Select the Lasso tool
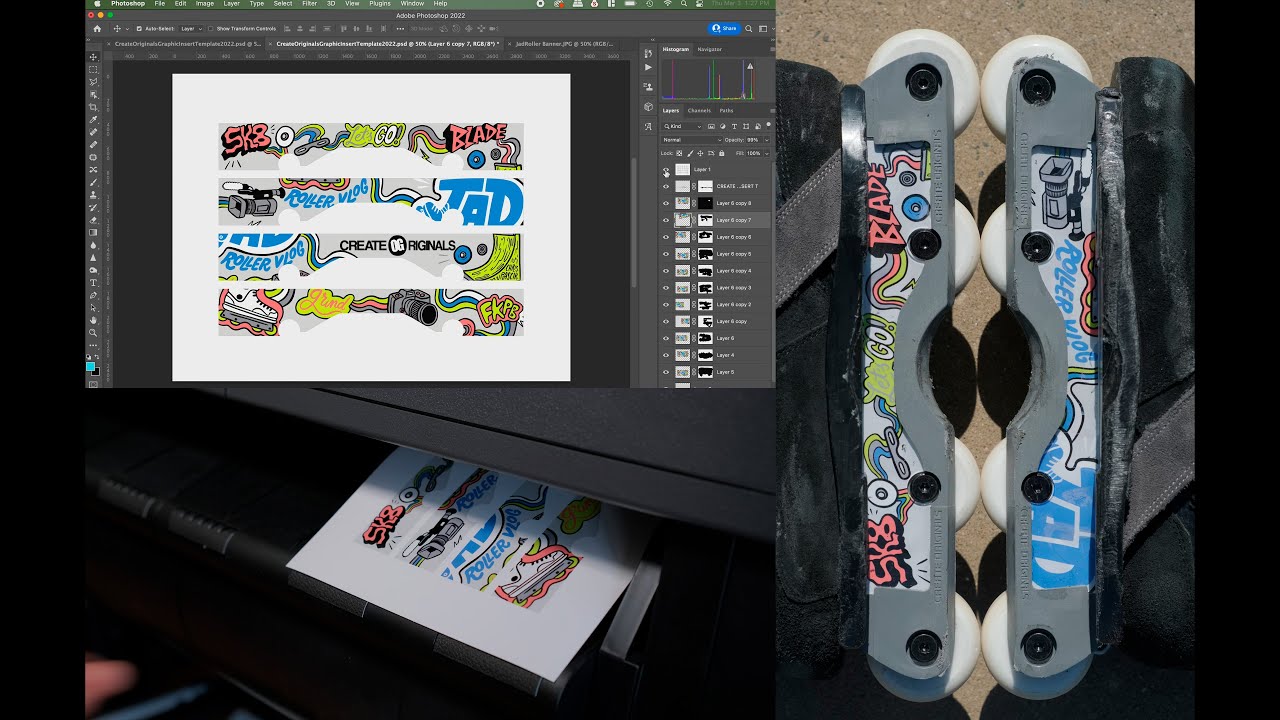This screenshot has height=720, width=1280. tap(93, 82)
